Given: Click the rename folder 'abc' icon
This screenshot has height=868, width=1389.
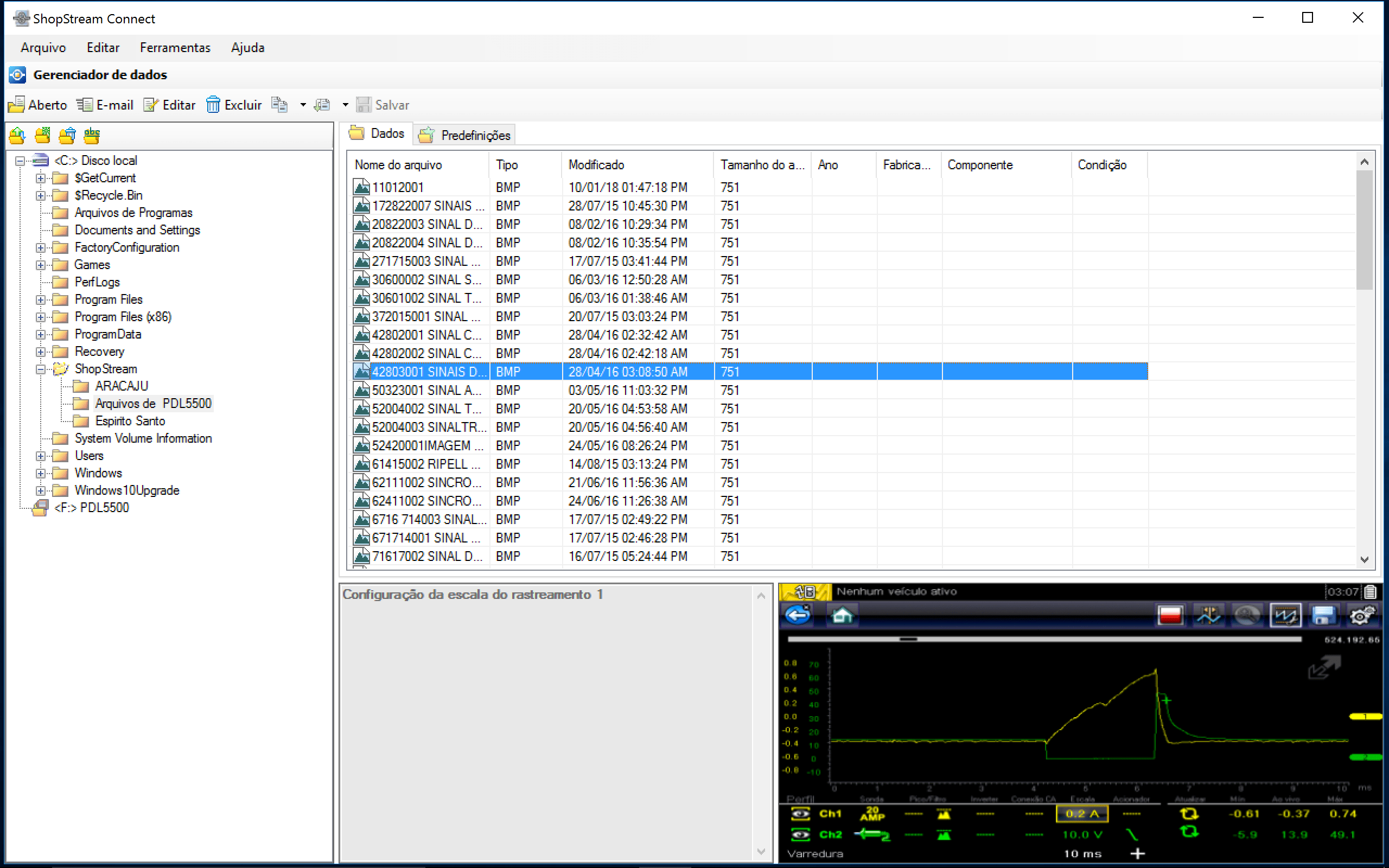Looking at the screenshot, I should [92, 136].
